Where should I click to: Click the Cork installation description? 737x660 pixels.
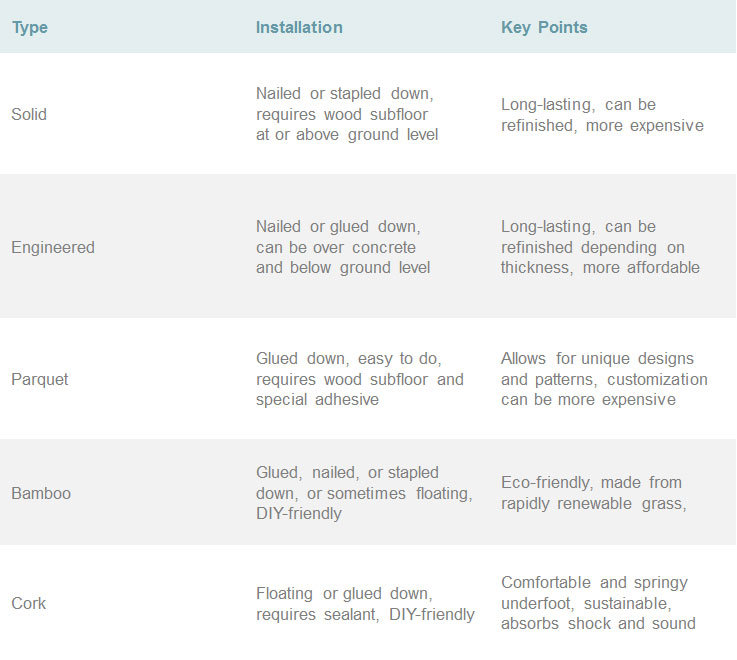point(364,604)
